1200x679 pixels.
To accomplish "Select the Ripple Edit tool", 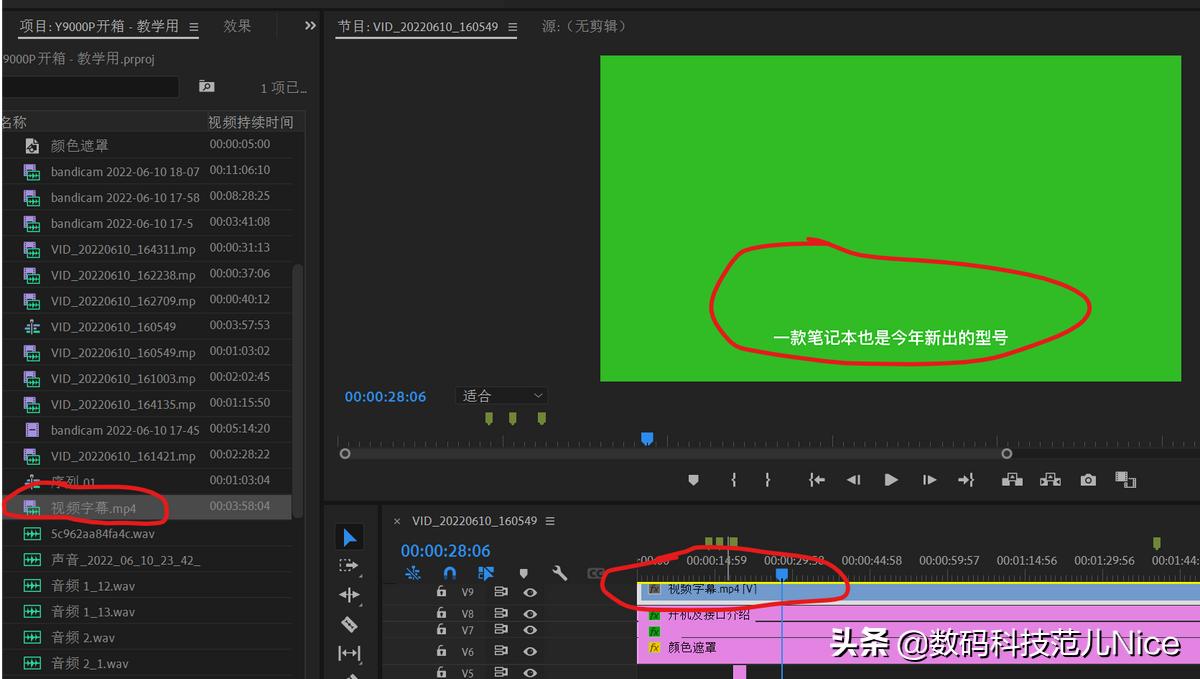I will click(349, 595).
